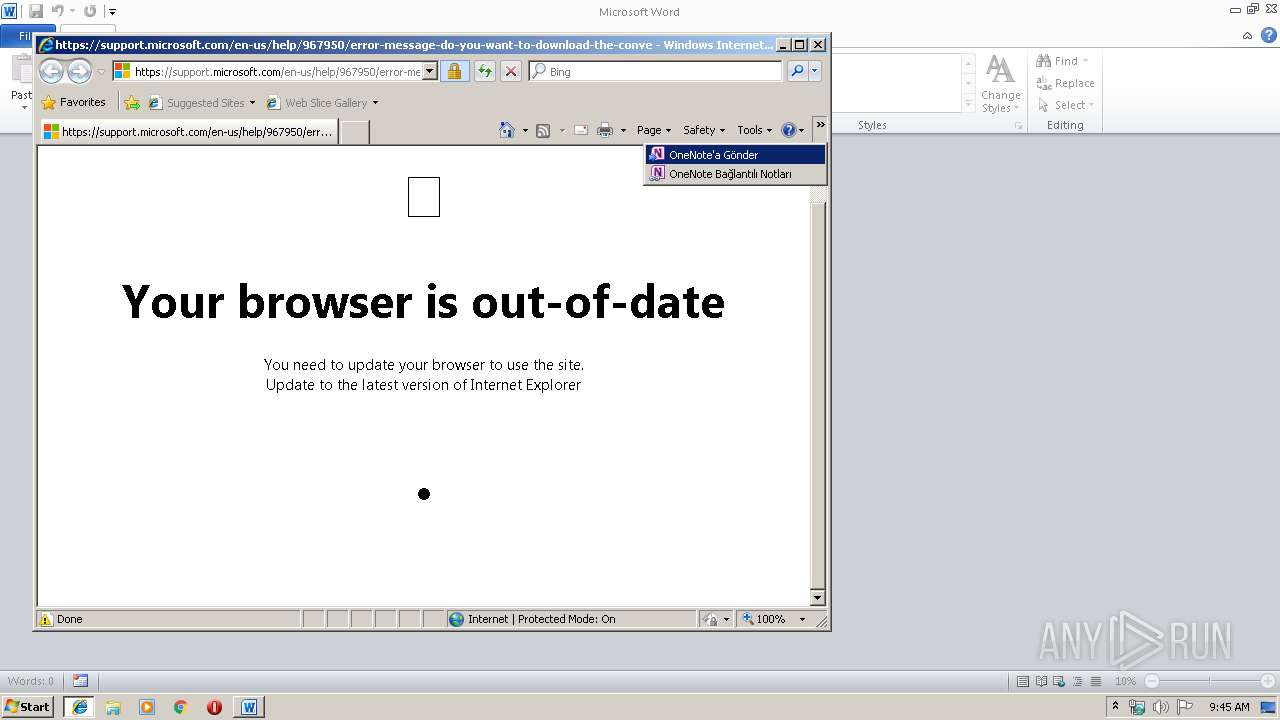Minimize the Word ribbon with caret
Screen dimensions: 1280x720
(1247, 35)
